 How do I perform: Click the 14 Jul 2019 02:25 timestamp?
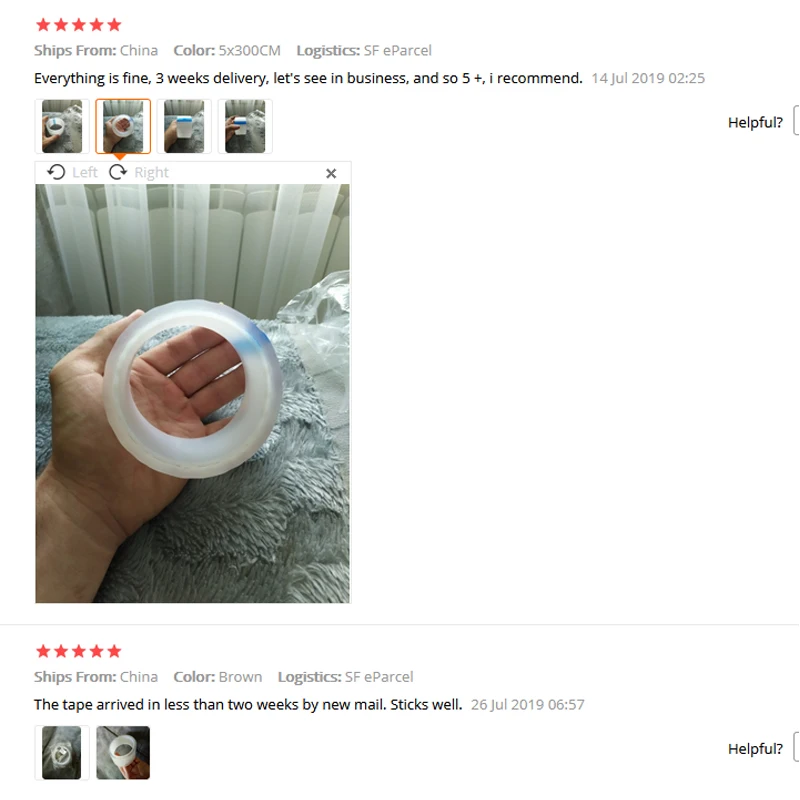[x=648, y=78]
